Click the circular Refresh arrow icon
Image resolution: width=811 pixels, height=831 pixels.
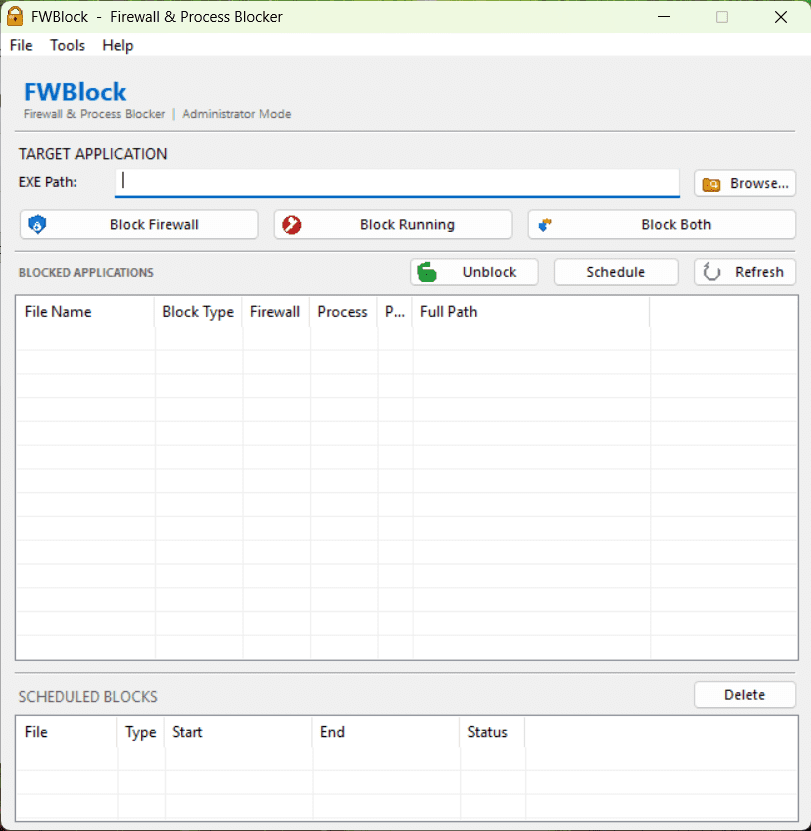711,272
